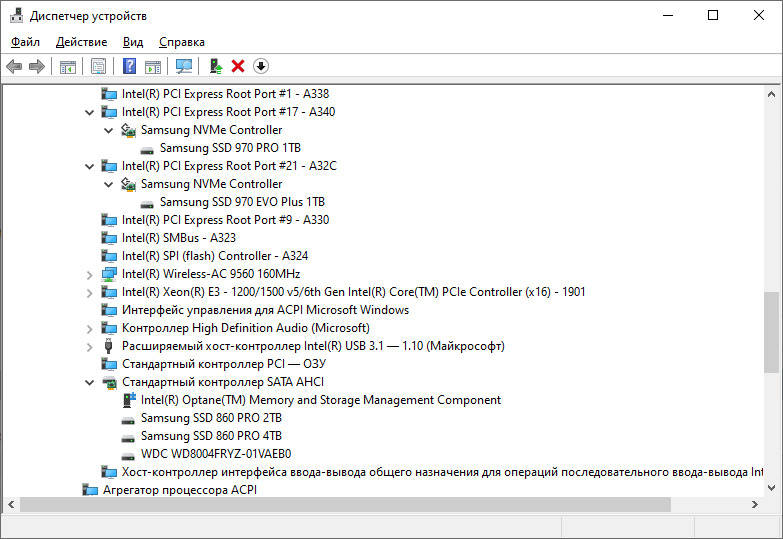The width and height of the screenshot is (783, 539).
Task: Click the disk icon of WDC WD8004FRYZ-01VAEB0
Action: point(128,455)
